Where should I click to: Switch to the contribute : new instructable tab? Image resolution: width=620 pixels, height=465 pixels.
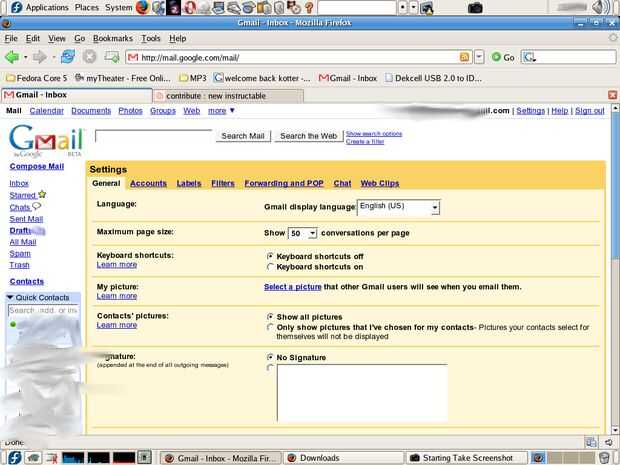click(228, 96)
